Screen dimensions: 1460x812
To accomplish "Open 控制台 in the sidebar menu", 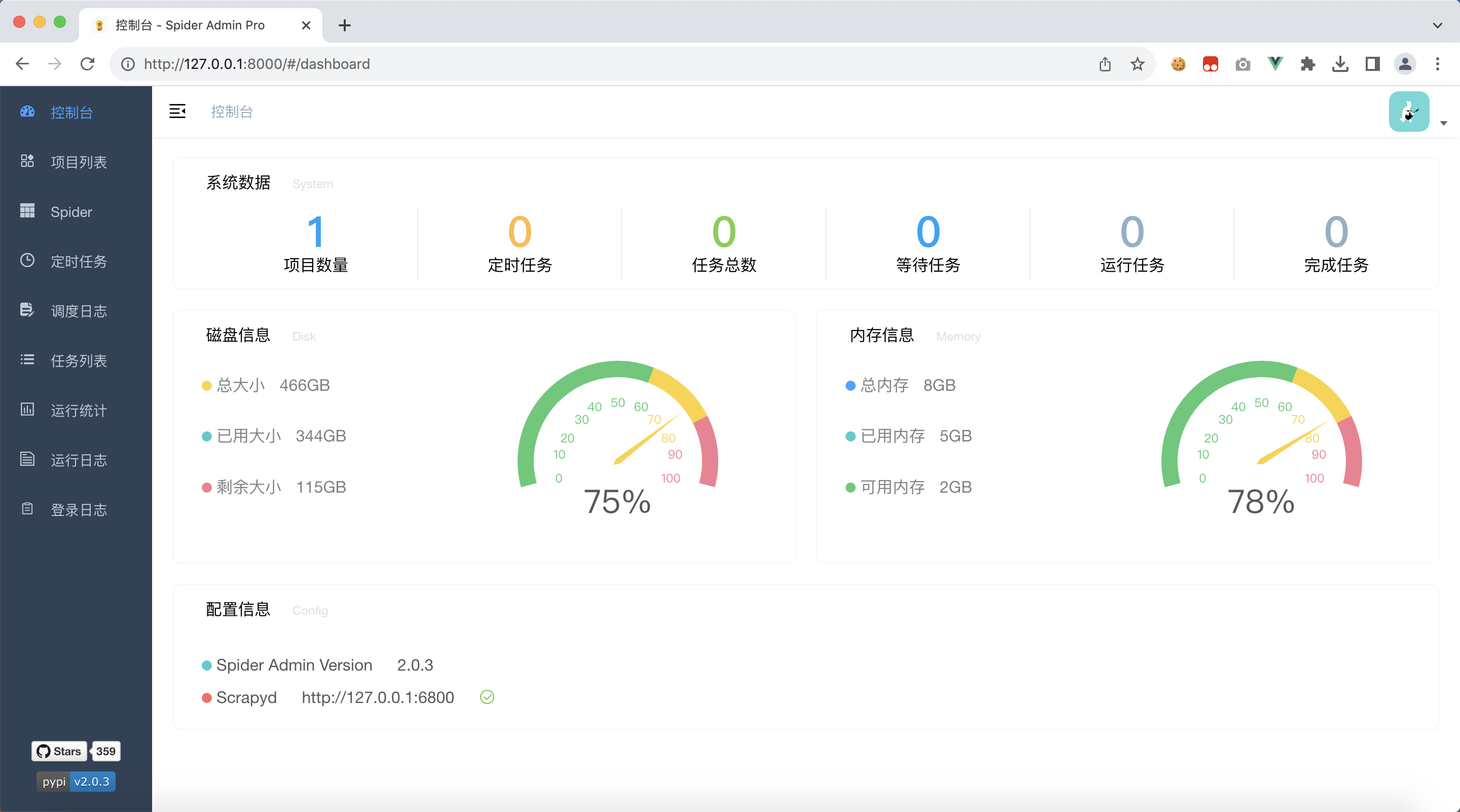I will (76, 112).
